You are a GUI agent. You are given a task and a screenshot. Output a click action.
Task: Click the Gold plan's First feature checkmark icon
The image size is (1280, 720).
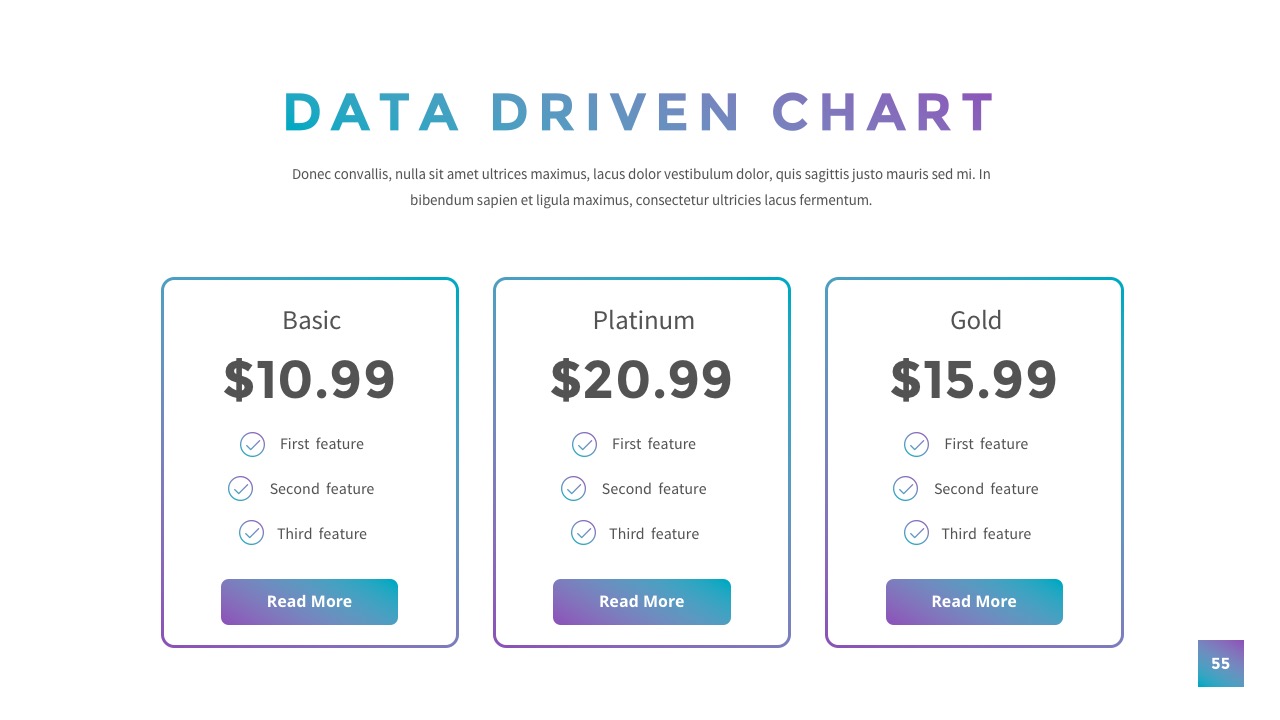pyautogui.click(x=916, y=444)
